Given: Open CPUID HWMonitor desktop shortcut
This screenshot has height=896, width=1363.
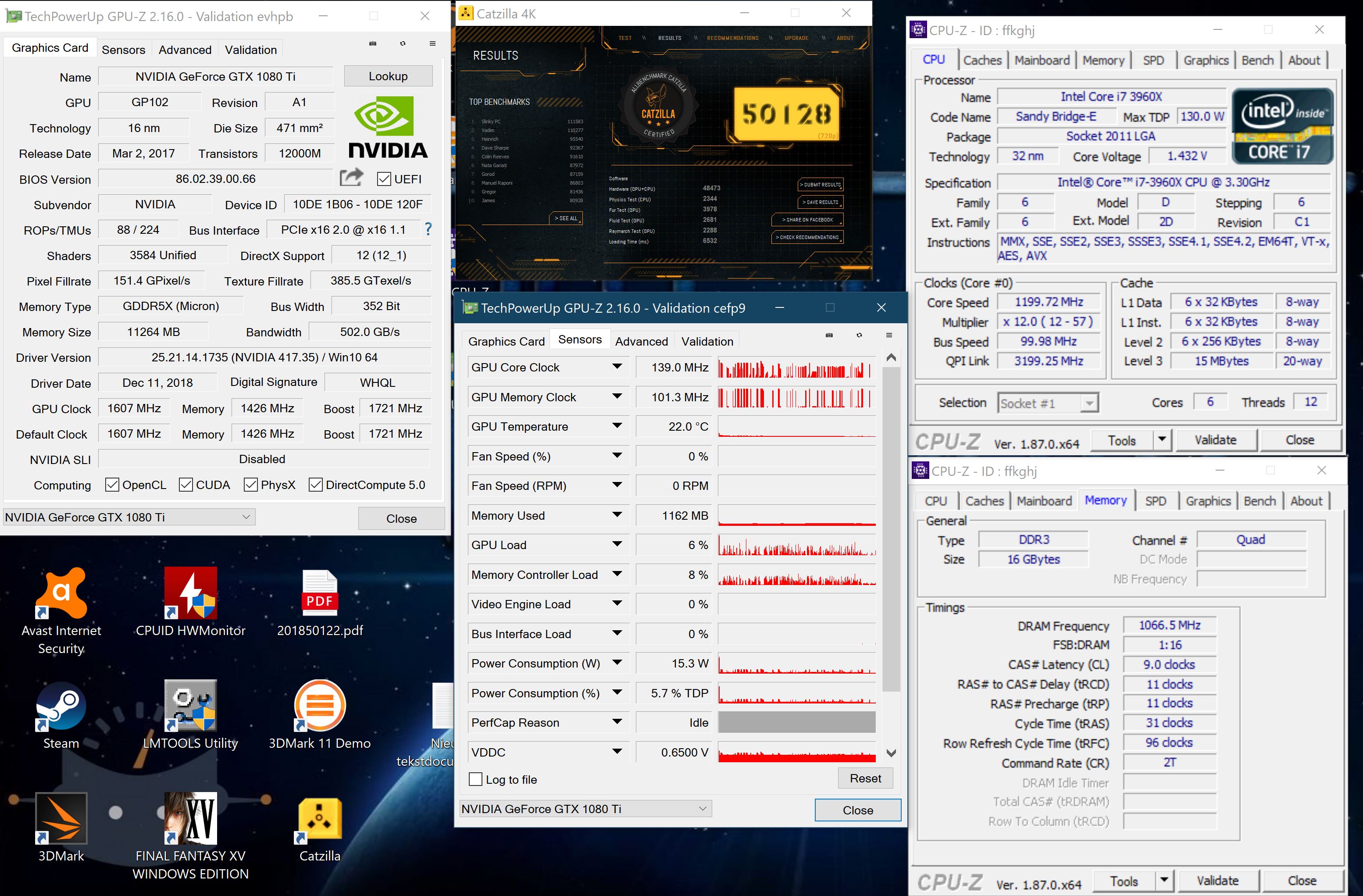Looking at the screenshot, I should (x=190, y=602).
